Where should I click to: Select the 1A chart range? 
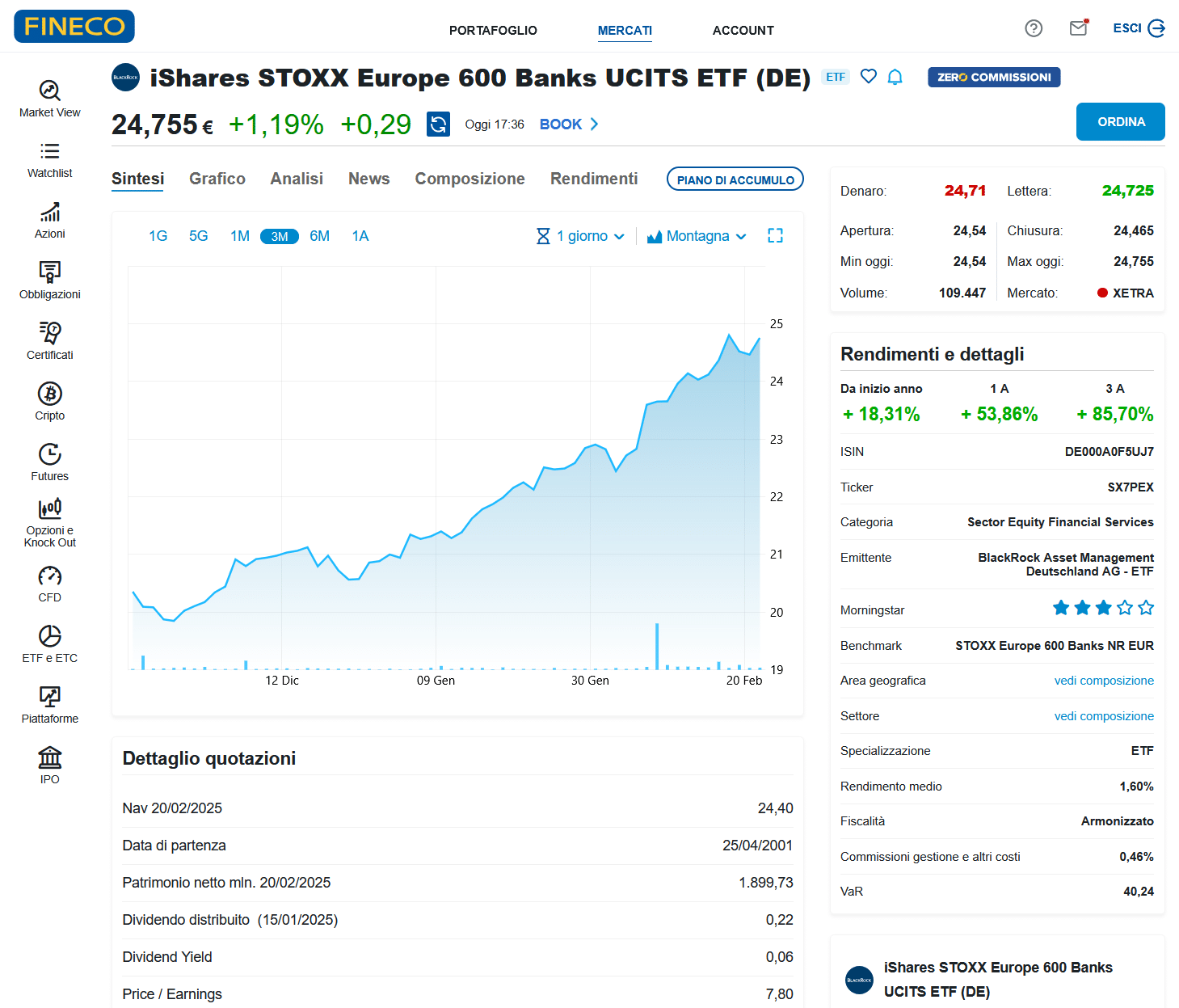coord(360,236)
